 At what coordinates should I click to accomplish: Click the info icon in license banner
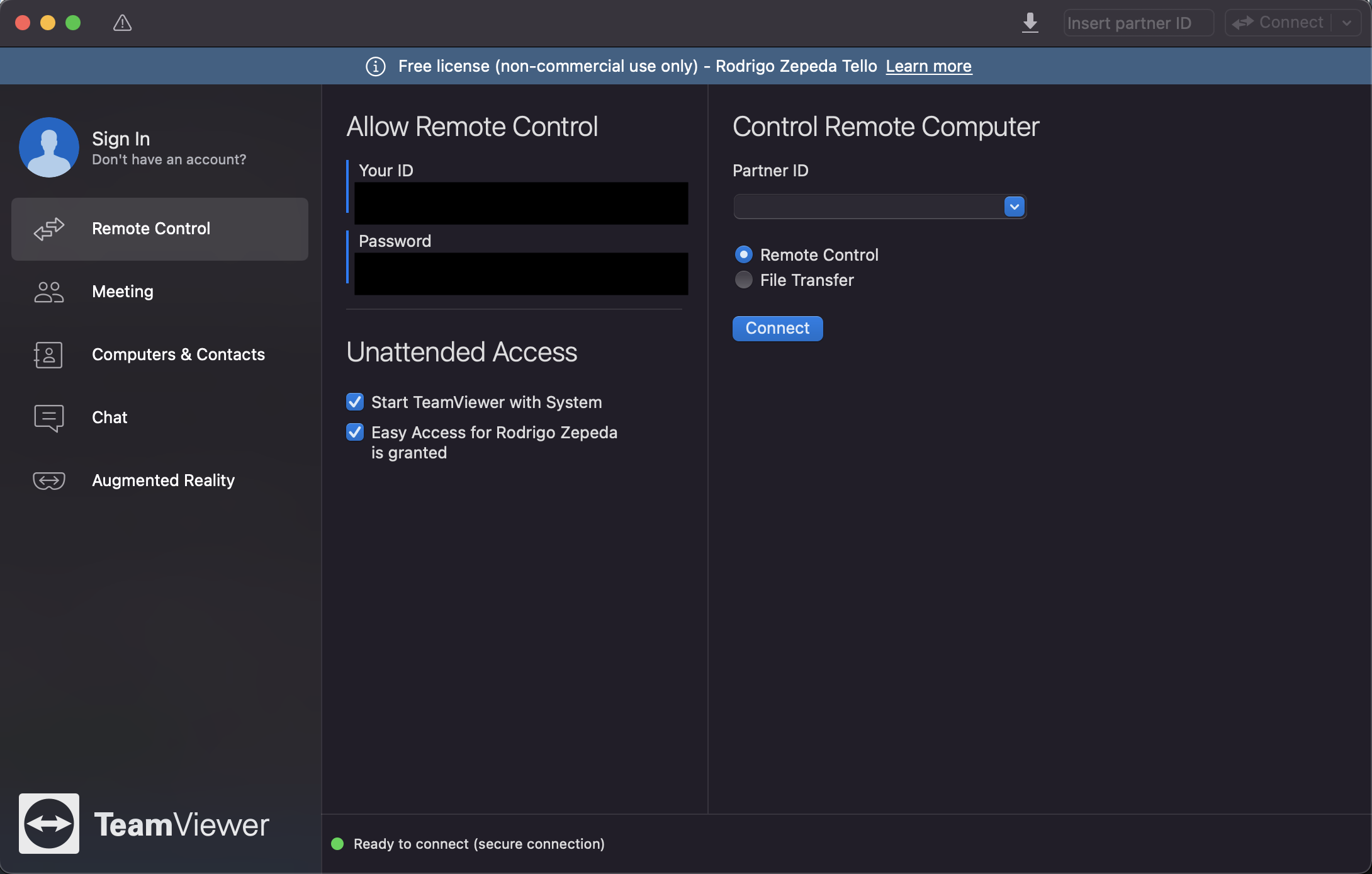tap(376, 66)
